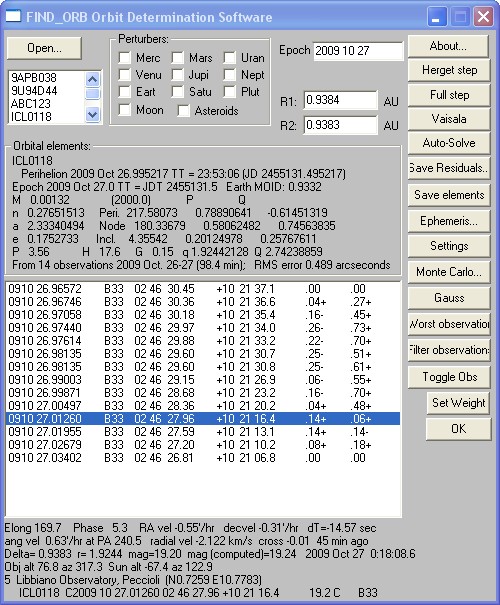Select observation 0910 26.97614
This screenshot has width=500, height=605.
[203, 341]
